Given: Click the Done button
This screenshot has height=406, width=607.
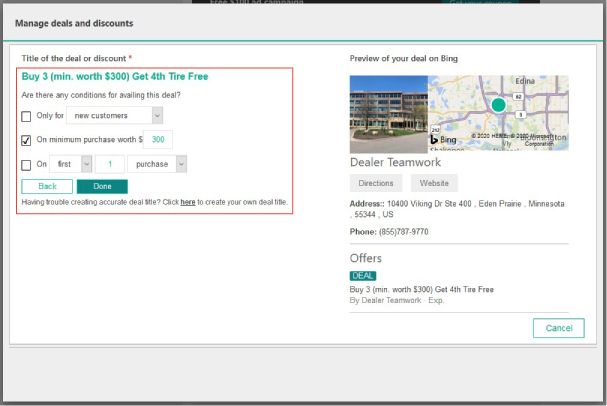Looking at the screenshot, I should (x=102, y=186).
